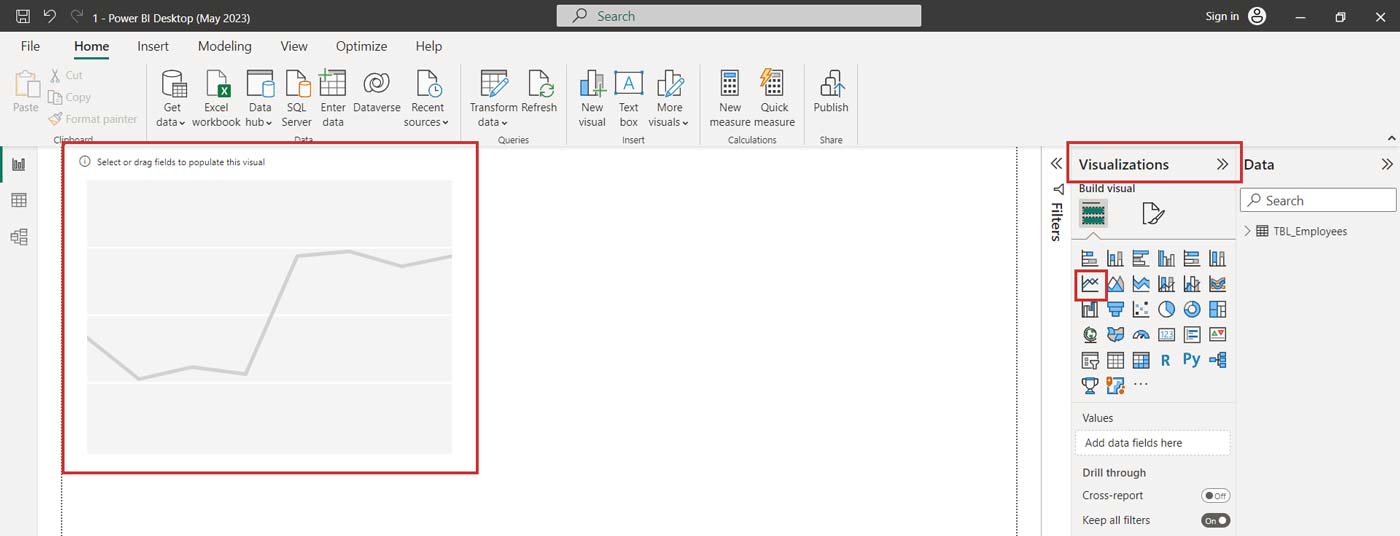Screen dimensions: 1400x536
Task: Open Report view in left sidebar
Action: (18, 164)
